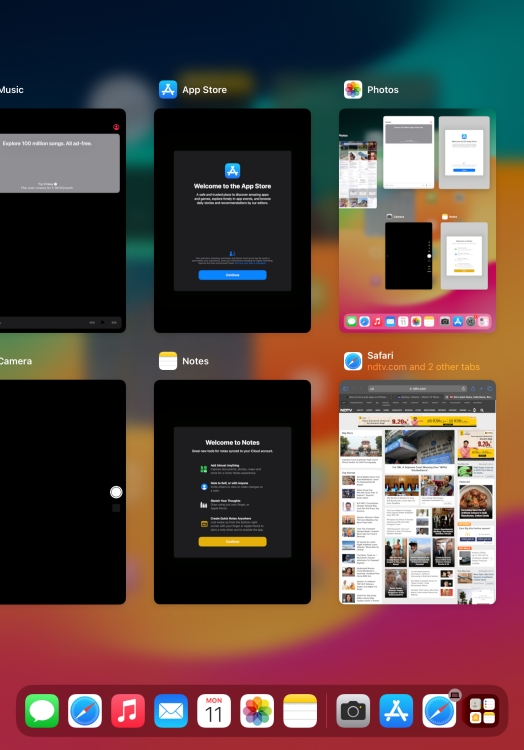Open the first Safari icon in the dock
Image resolution: width=524 pixels, height=750 pixels.
tap(85, 711)
